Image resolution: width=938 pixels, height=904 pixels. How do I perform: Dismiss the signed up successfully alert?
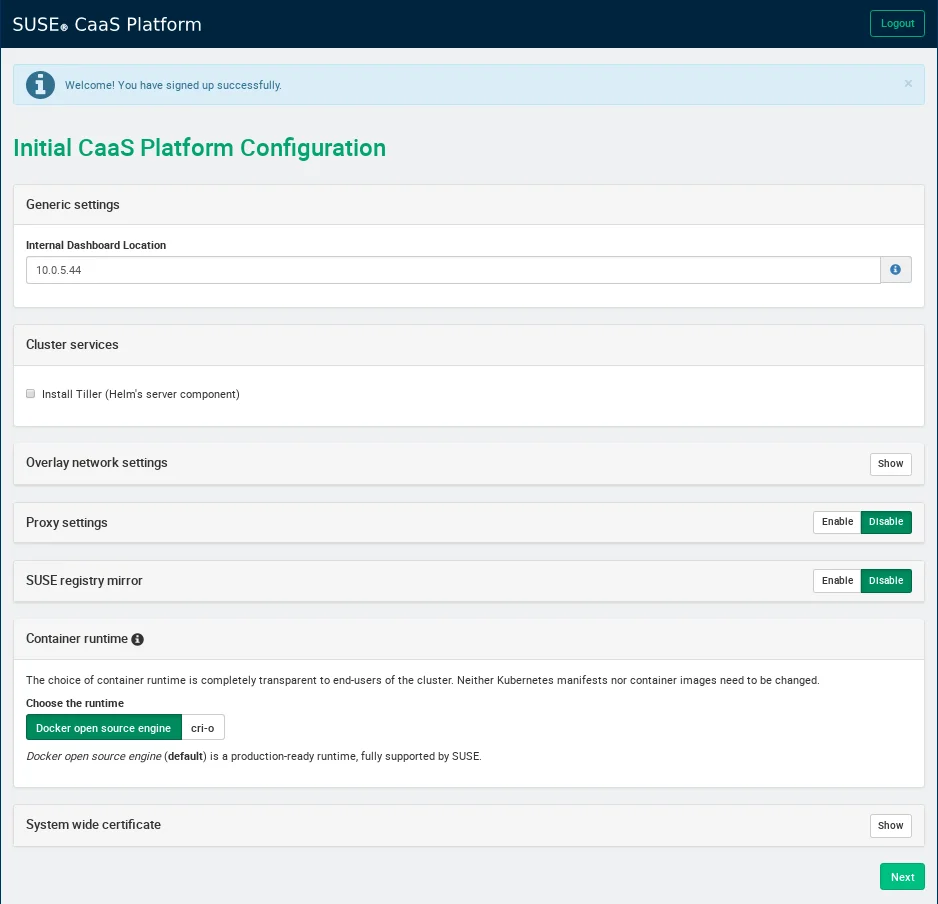click(x=908, y=84)
